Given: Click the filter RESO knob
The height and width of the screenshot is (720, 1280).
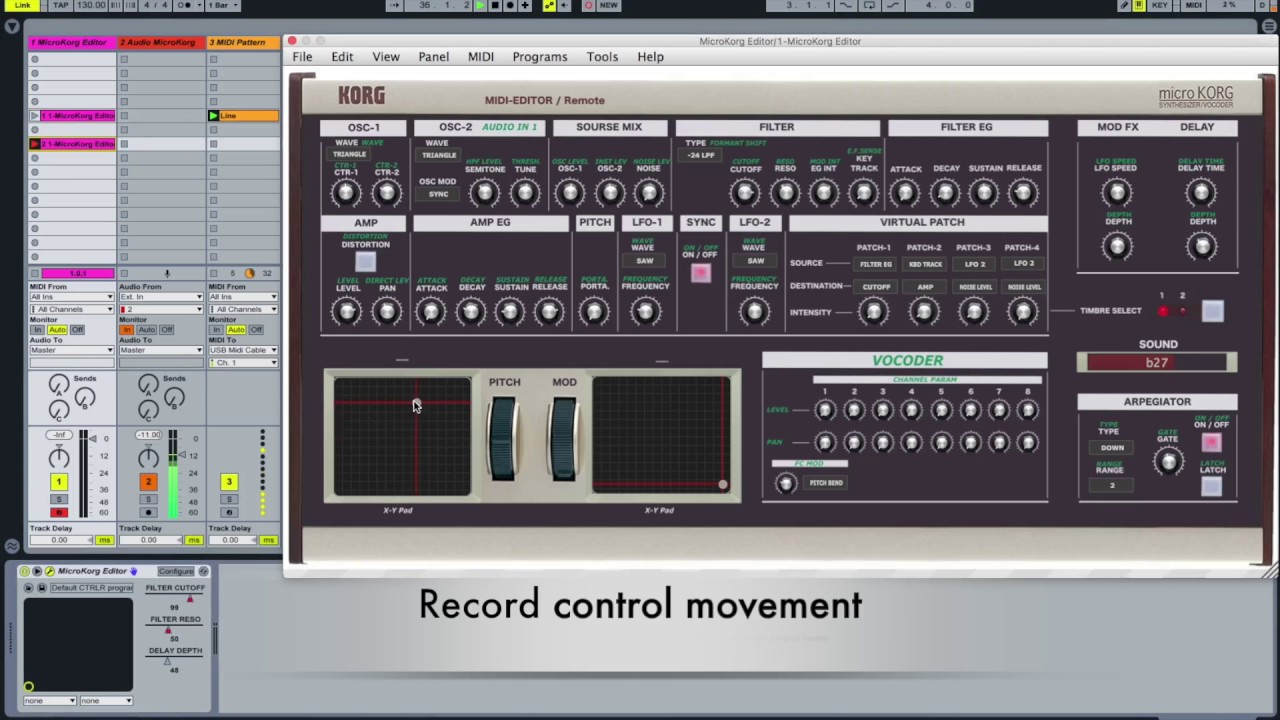Looking at the screenshot, I should click(785, 192).
